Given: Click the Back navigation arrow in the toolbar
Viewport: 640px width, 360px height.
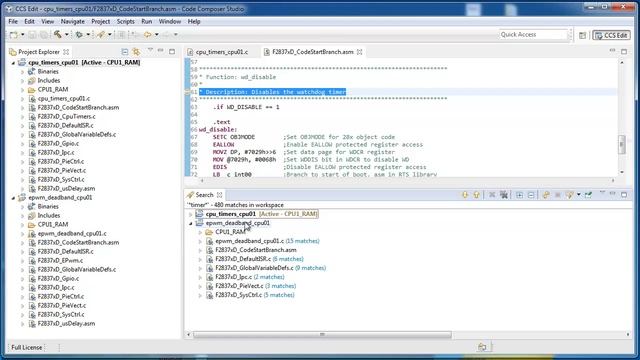Looking at the screenshot, I should [x=147, y=35].
